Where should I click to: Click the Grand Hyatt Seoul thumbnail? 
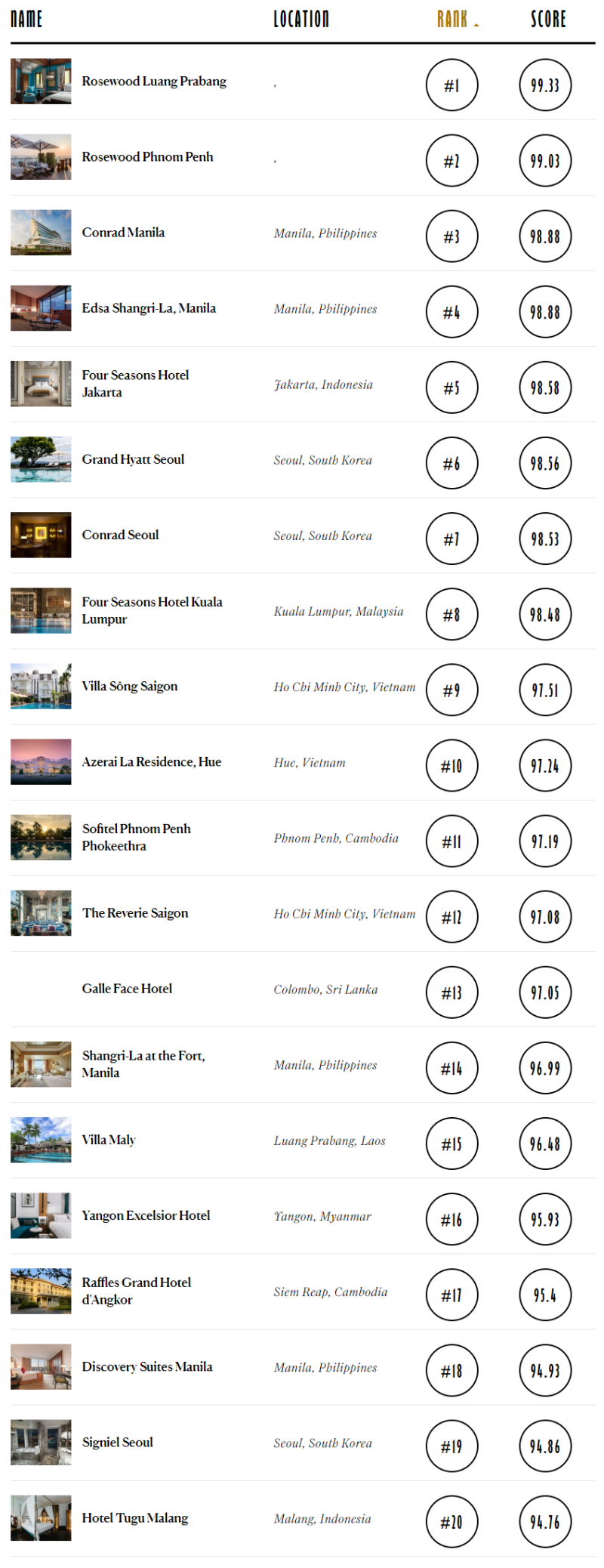(41, 459)
